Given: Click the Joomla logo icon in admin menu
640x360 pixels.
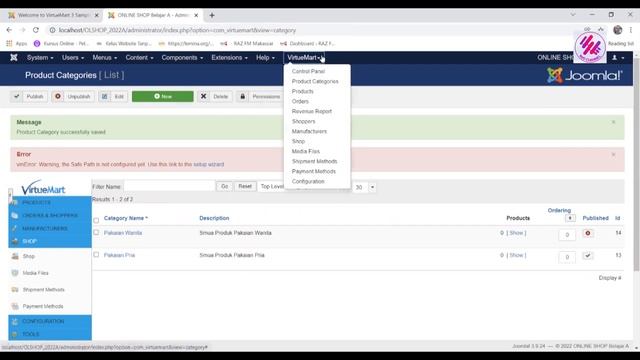Looking at the screenshot, I should (x=14, y=58).
